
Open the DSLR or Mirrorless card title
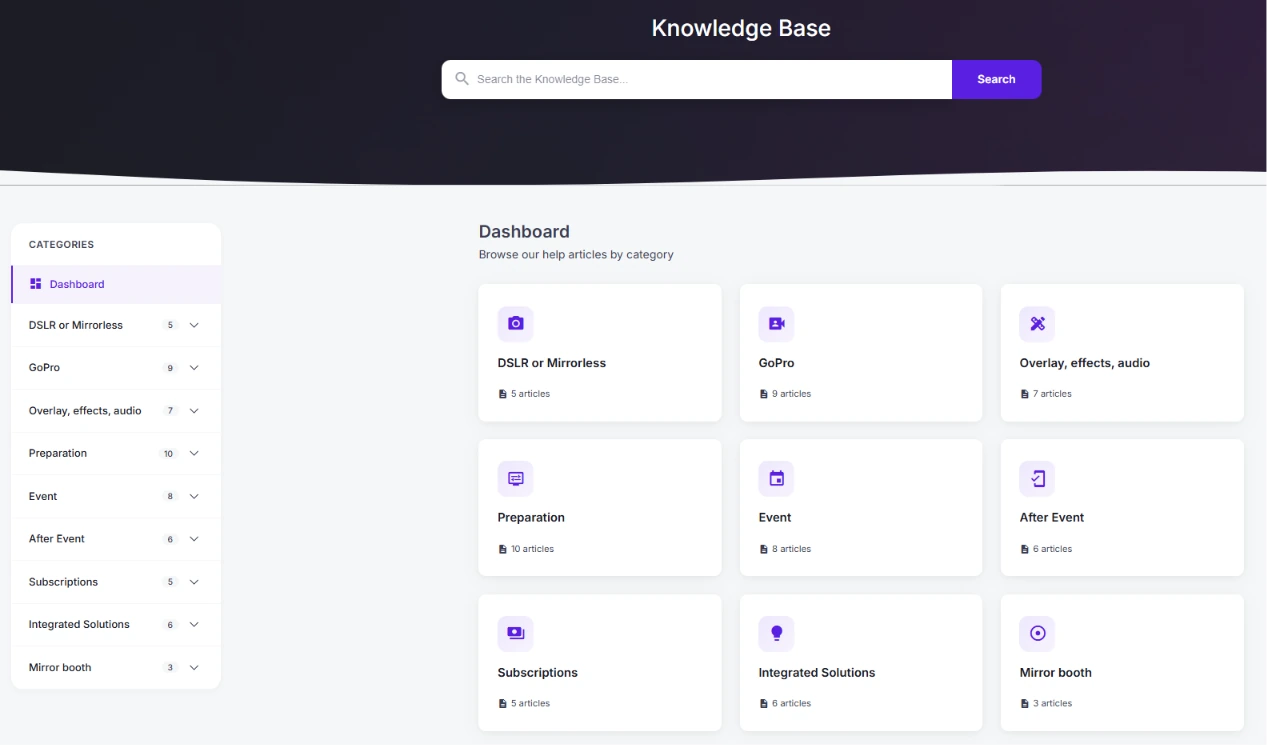552,363
